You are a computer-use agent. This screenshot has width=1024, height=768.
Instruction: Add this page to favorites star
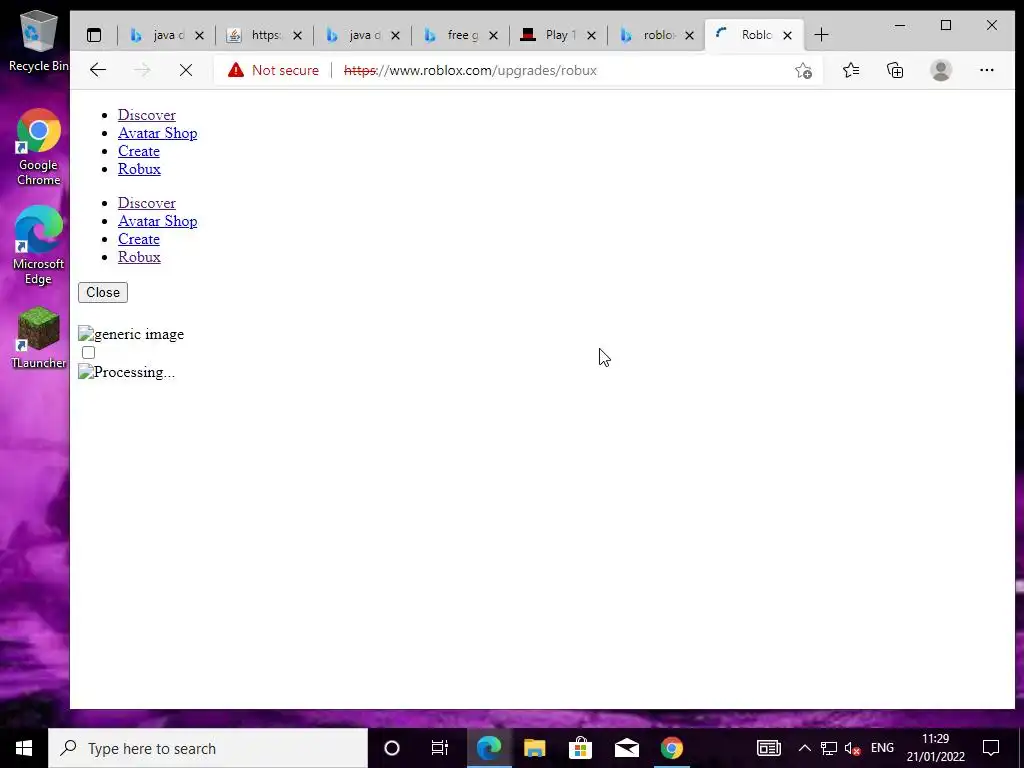[803, 71]
